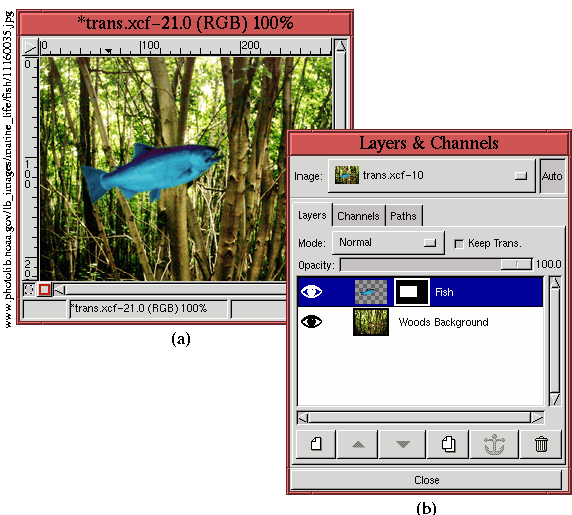Switch to the Channels tab

tap(358, 216)
